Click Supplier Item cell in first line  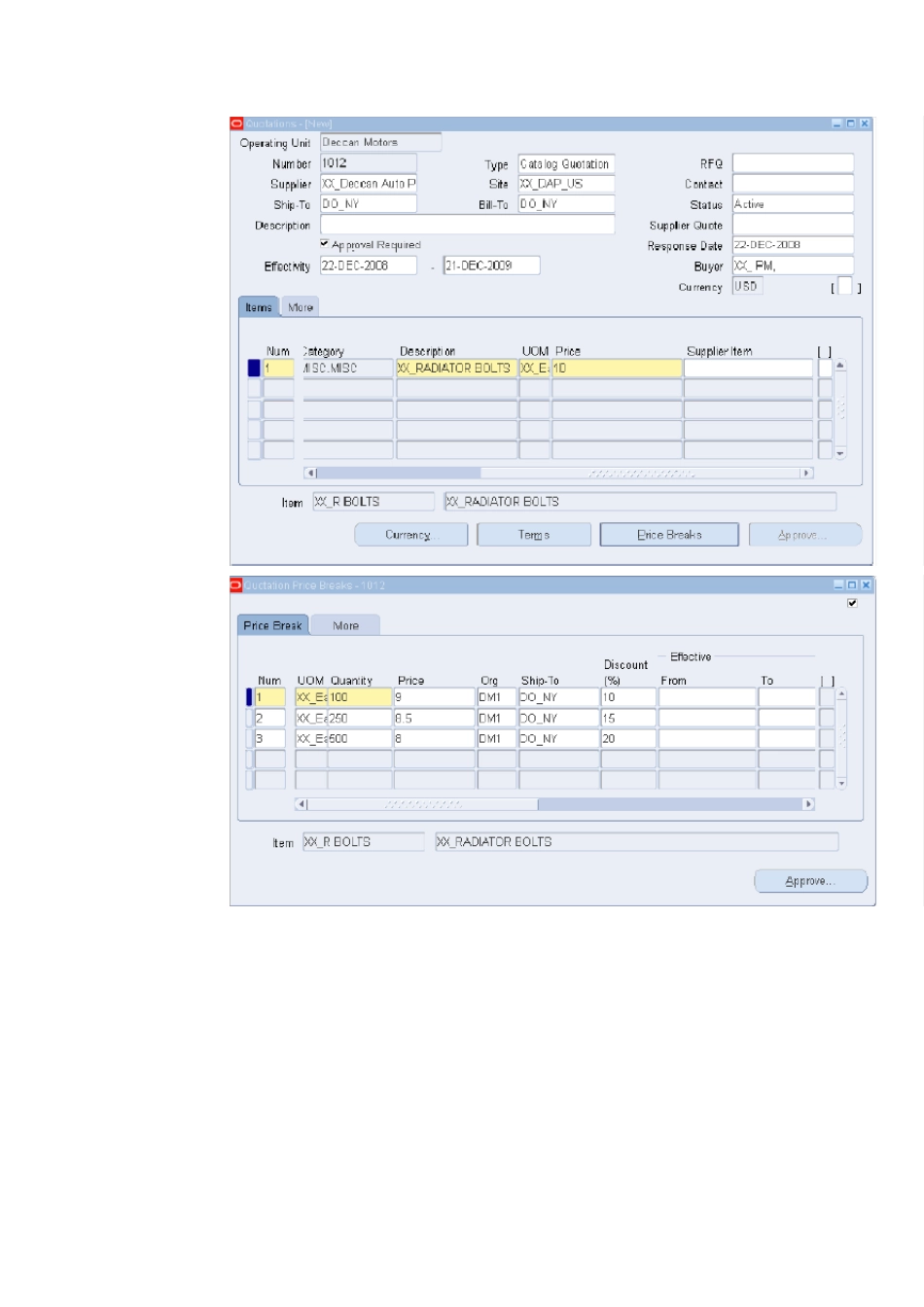point(748,369)
